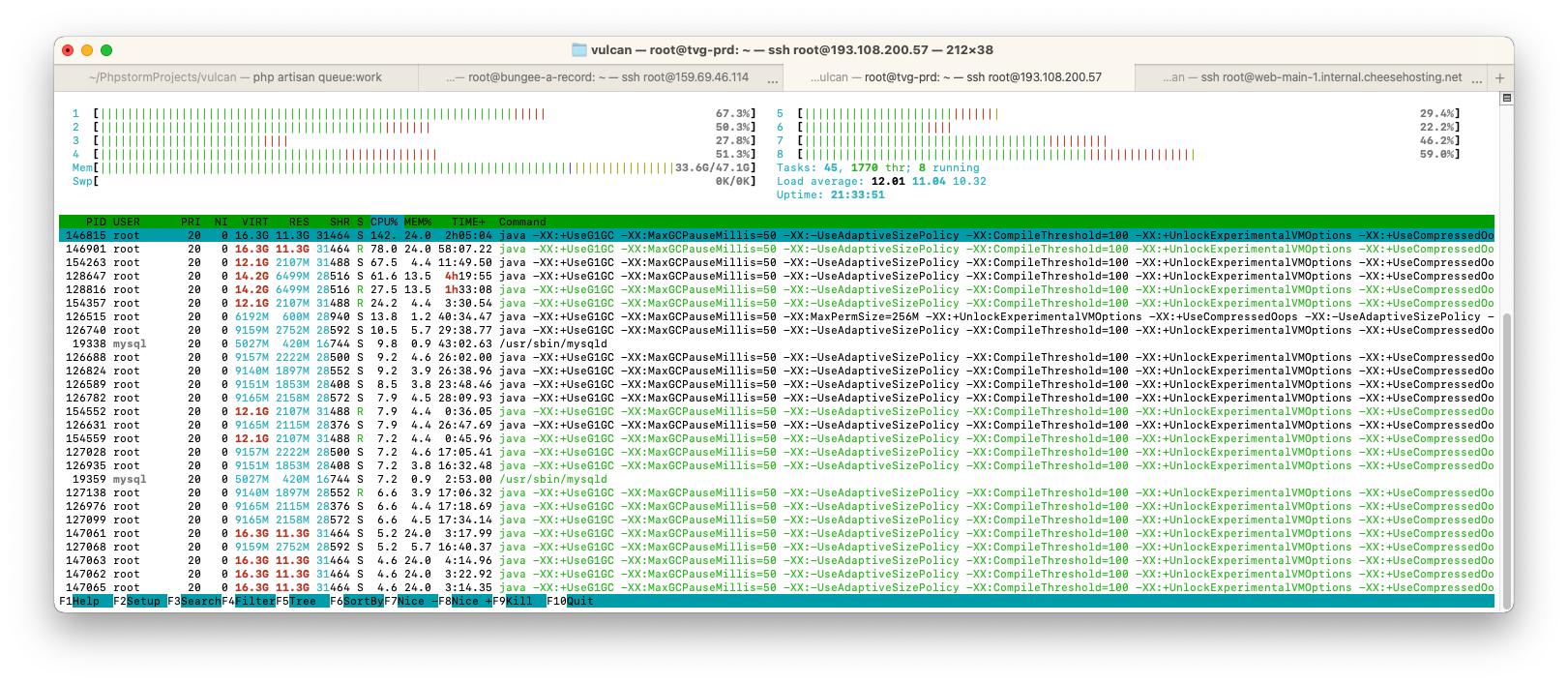
Task: Sort by the MEM% column header
Action: 418,222
